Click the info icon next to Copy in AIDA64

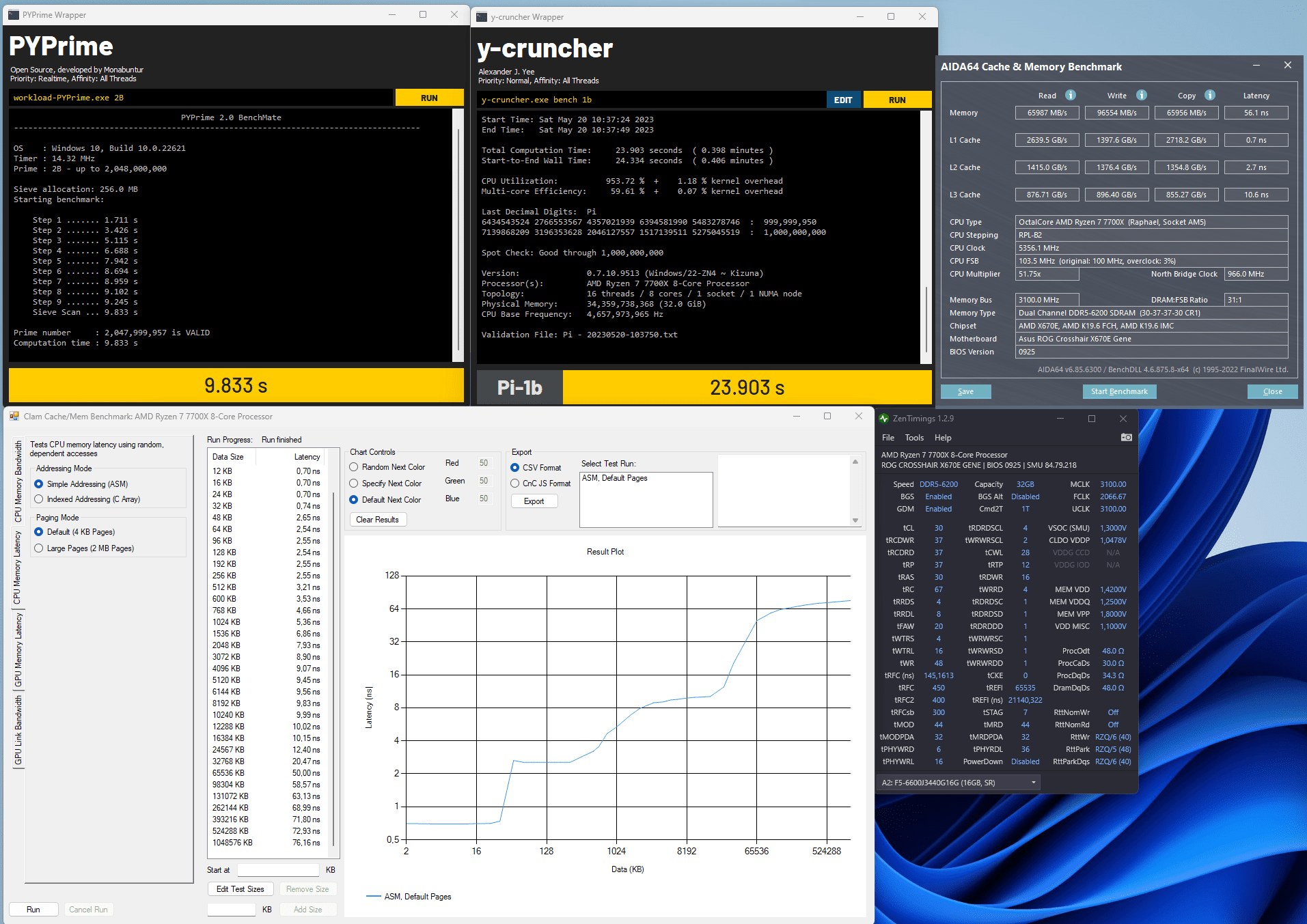coord(1210,95)
